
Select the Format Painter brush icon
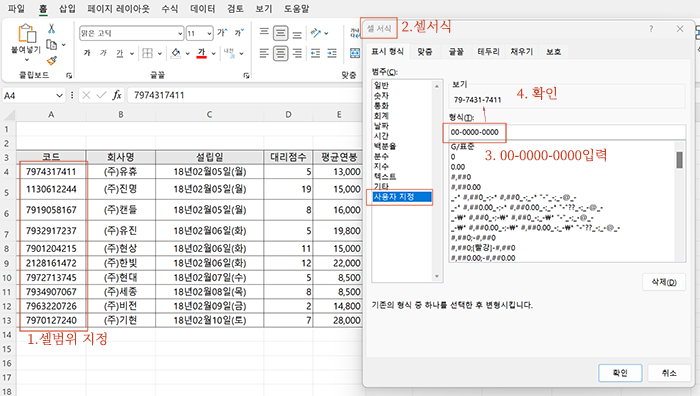pyautogui.click(x=52, y=60)
